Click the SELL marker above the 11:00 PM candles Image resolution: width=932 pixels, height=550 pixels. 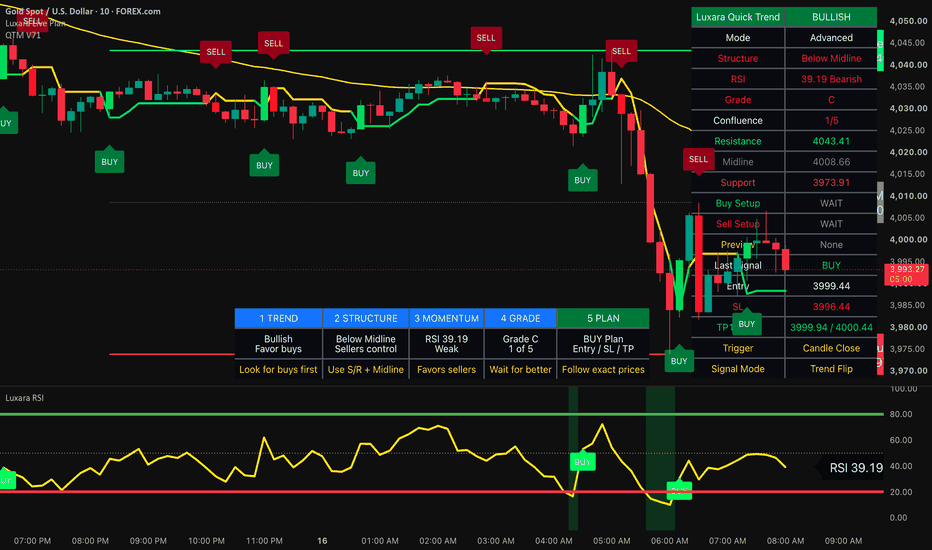(x=273, y=44)
